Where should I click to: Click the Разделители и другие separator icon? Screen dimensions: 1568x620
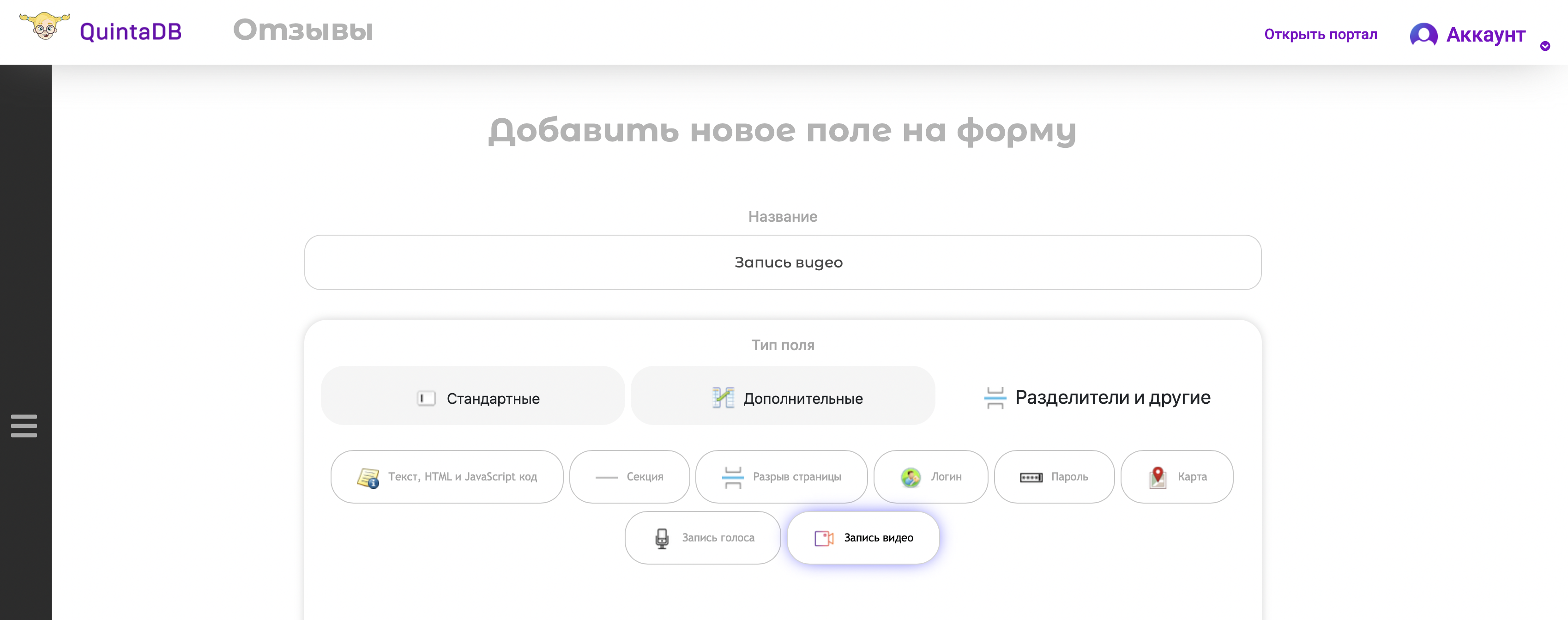click(995, 398)
